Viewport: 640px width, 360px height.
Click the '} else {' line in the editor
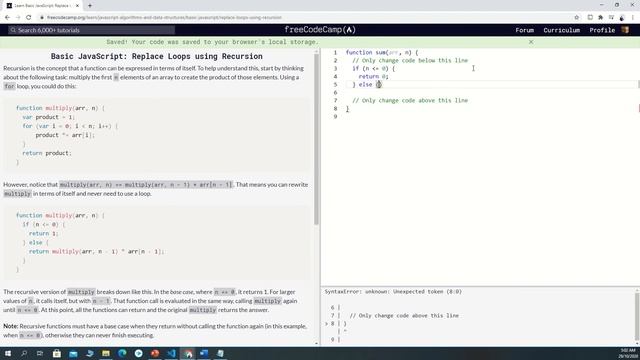[367, 84]
